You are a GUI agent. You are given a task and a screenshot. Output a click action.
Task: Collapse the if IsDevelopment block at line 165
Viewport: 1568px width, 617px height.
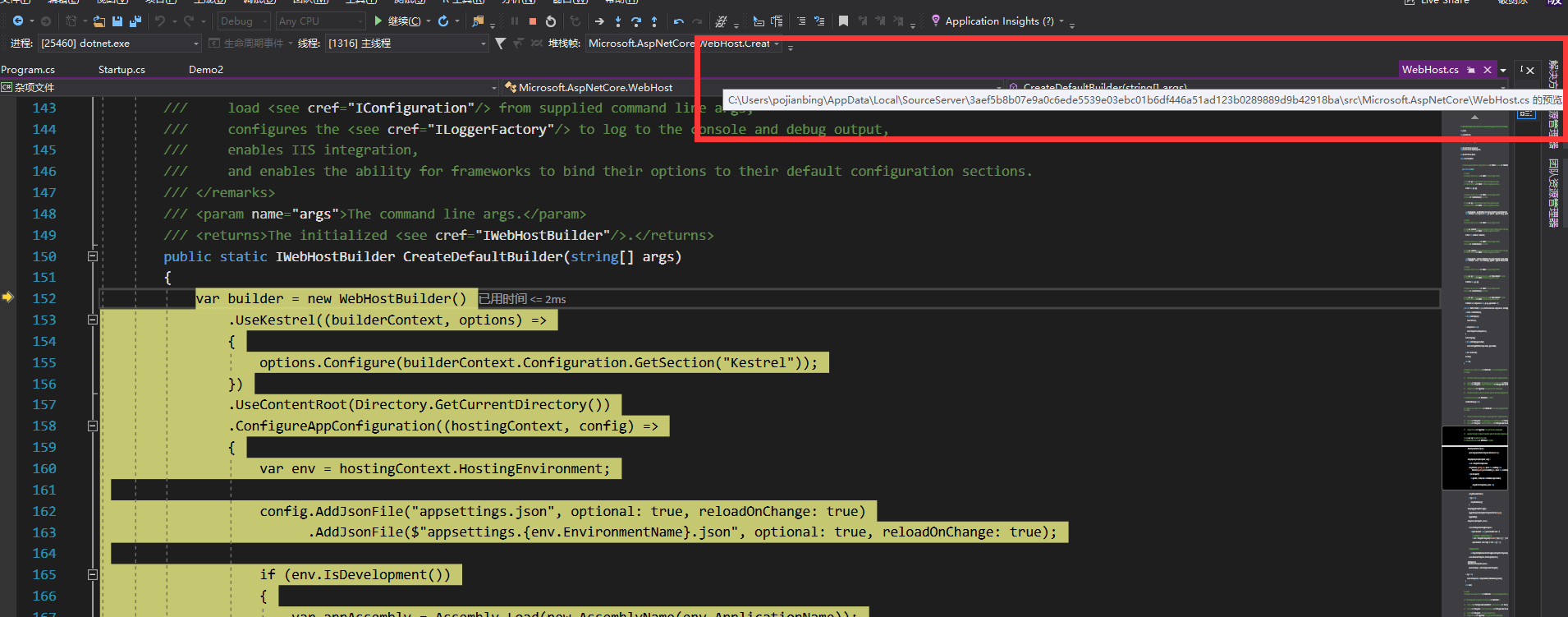tap(93, 574)
